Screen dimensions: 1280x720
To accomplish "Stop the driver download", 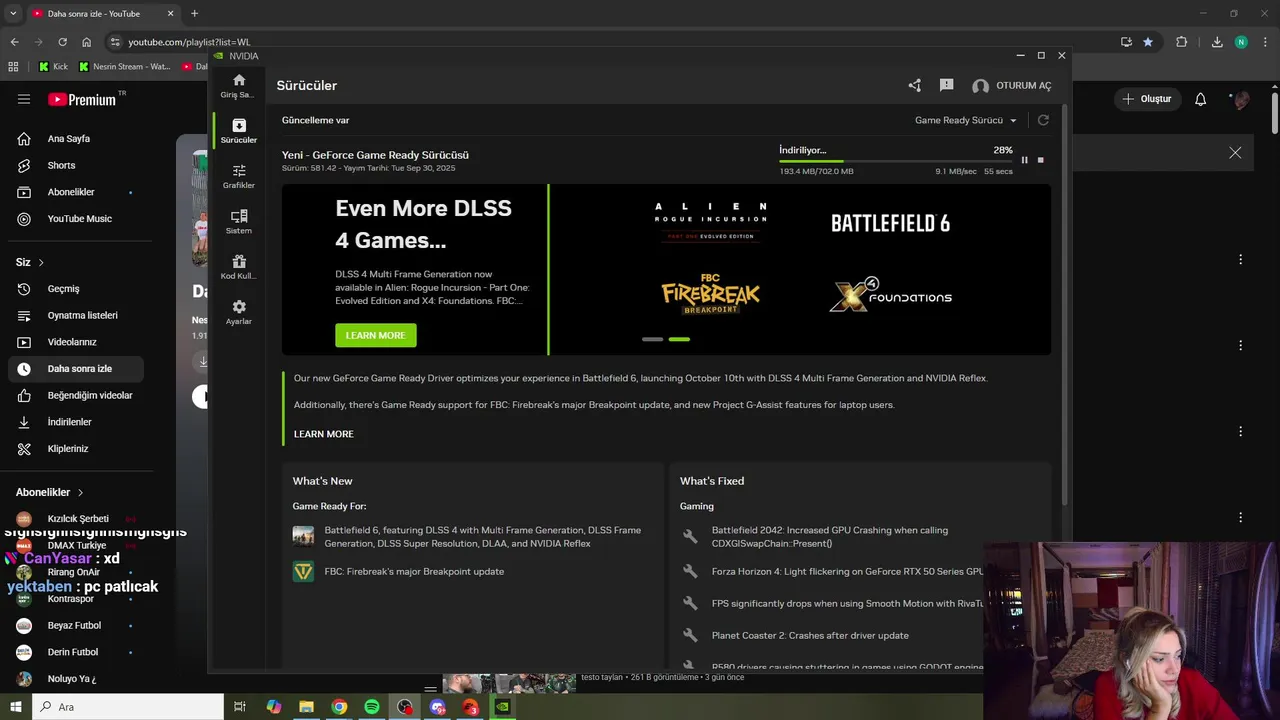I will [1040, 160].
